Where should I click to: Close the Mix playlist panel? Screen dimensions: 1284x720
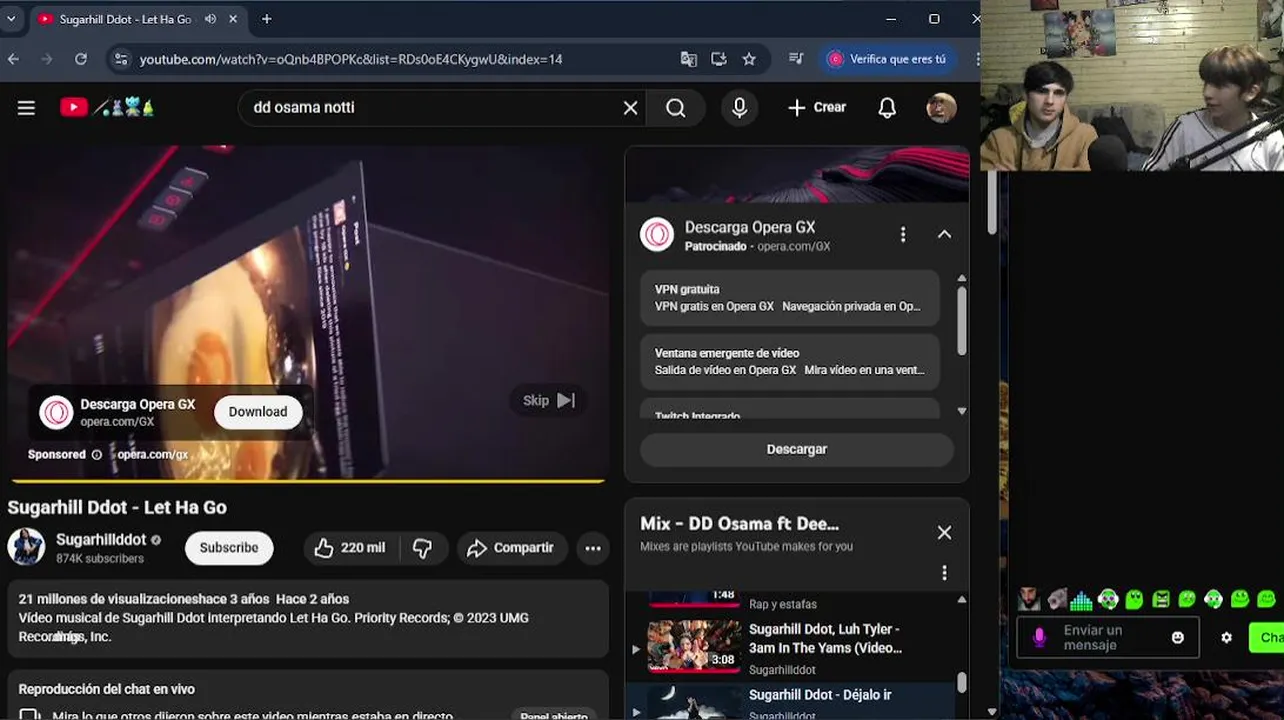coord(944,533)
